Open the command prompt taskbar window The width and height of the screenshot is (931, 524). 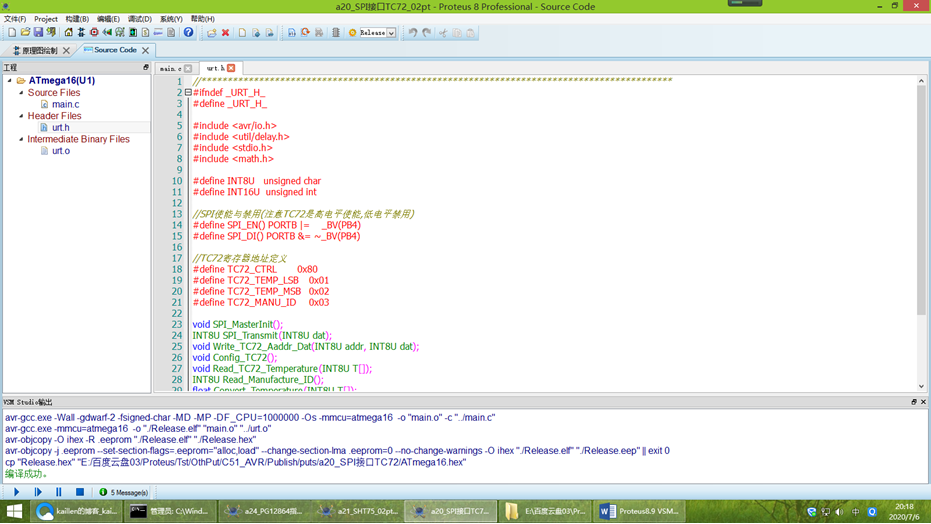(169, 511)
